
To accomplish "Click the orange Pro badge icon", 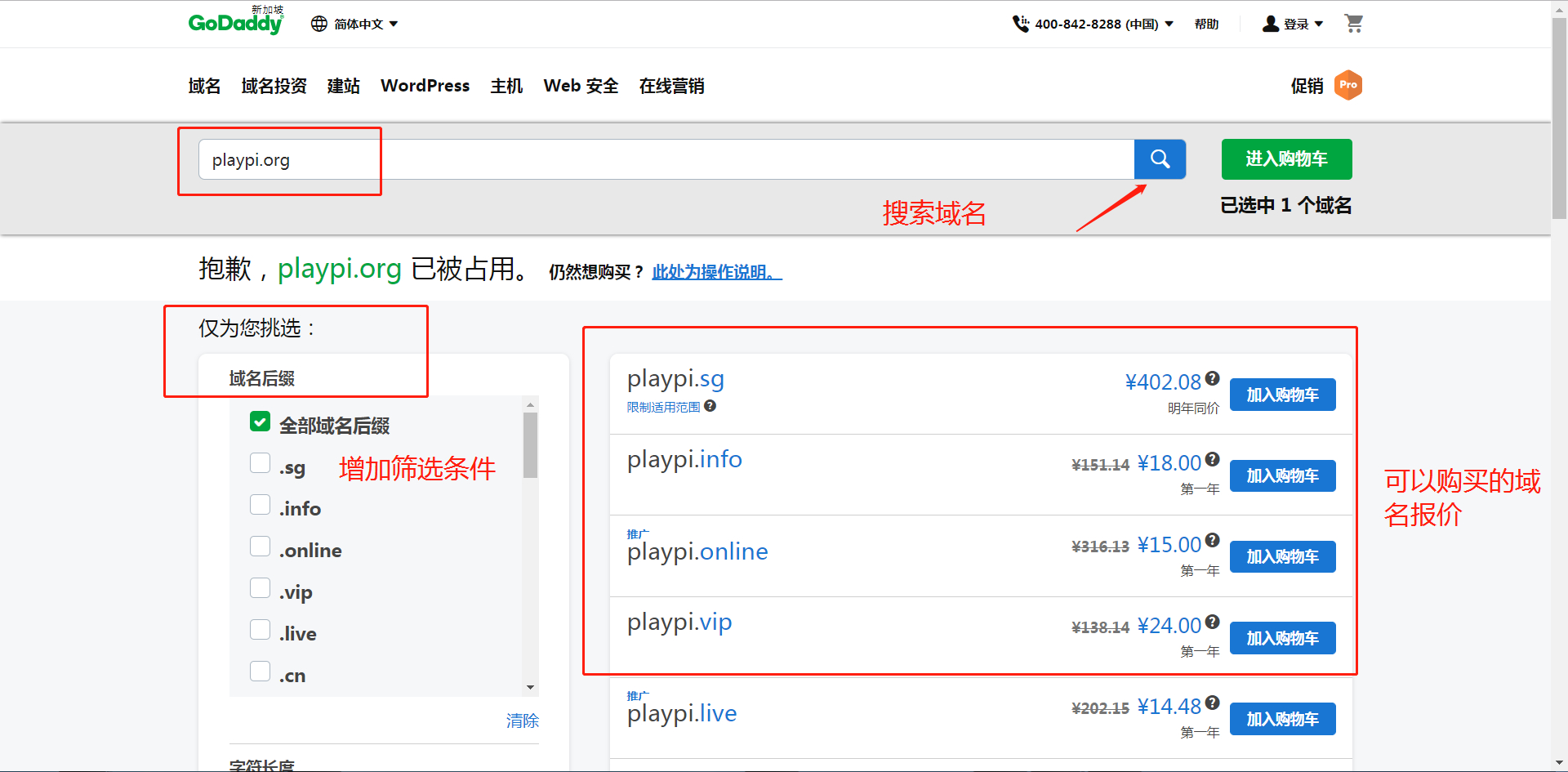I will 1348,85.
